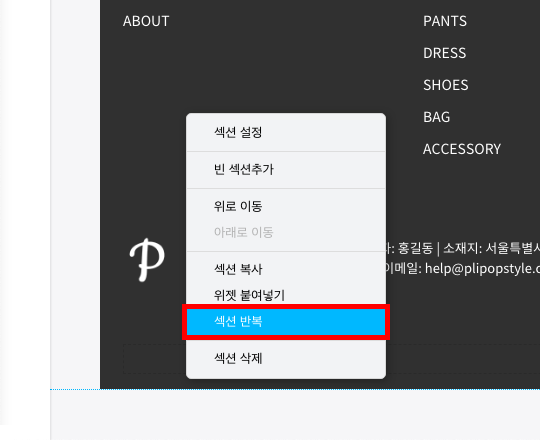Choose 빈 섹션추가 menu entry
Screen dimensions: 540x440
coord(286,169)
